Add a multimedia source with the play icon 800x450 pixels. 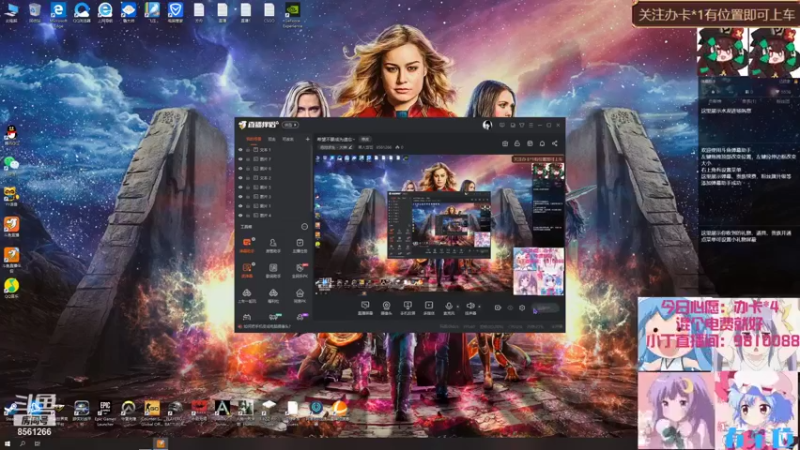tap(429, 308)
